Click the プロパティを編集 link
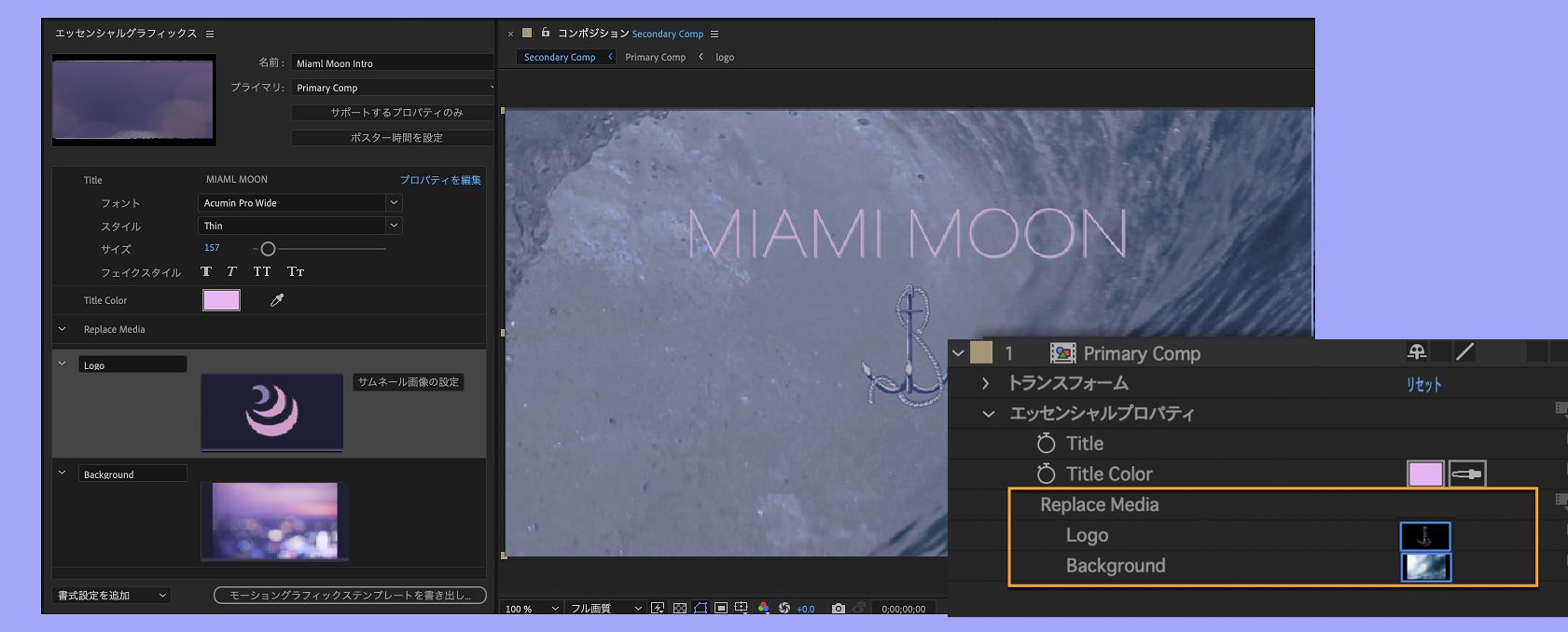This screenshot has height=632, width=1568. [440, 180]
